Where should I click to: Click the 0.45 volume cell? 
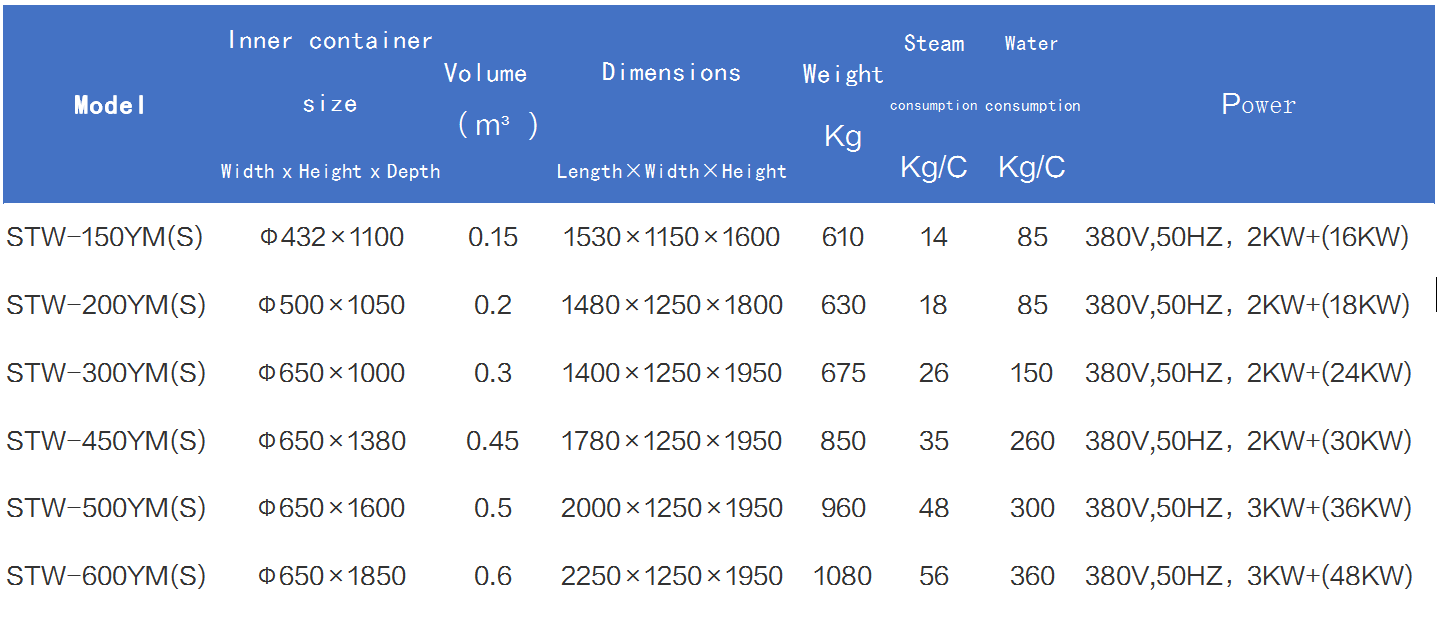(493, 441)
